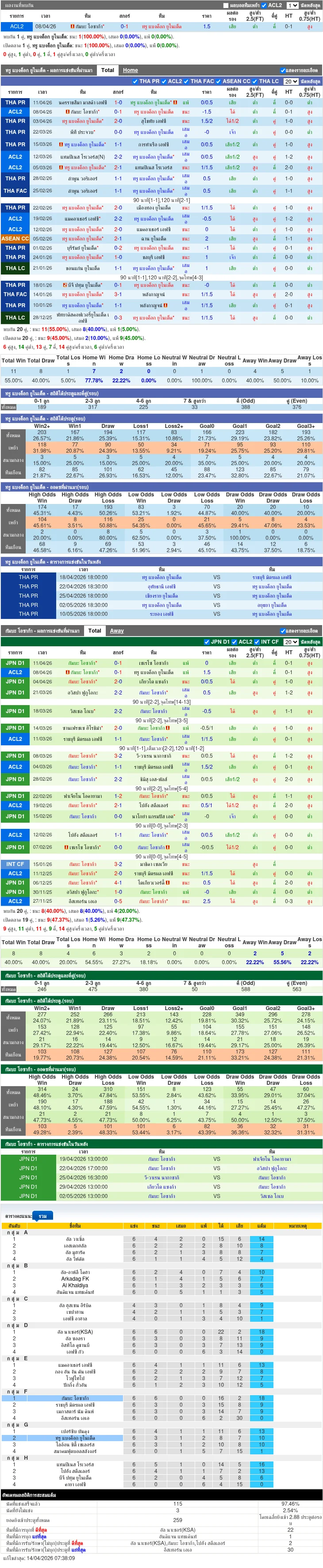The width and height of the screenshot is (323, 1568).
Task: Uncheck the JPN D1 league filter checkbox
Action: coord(207,641)
